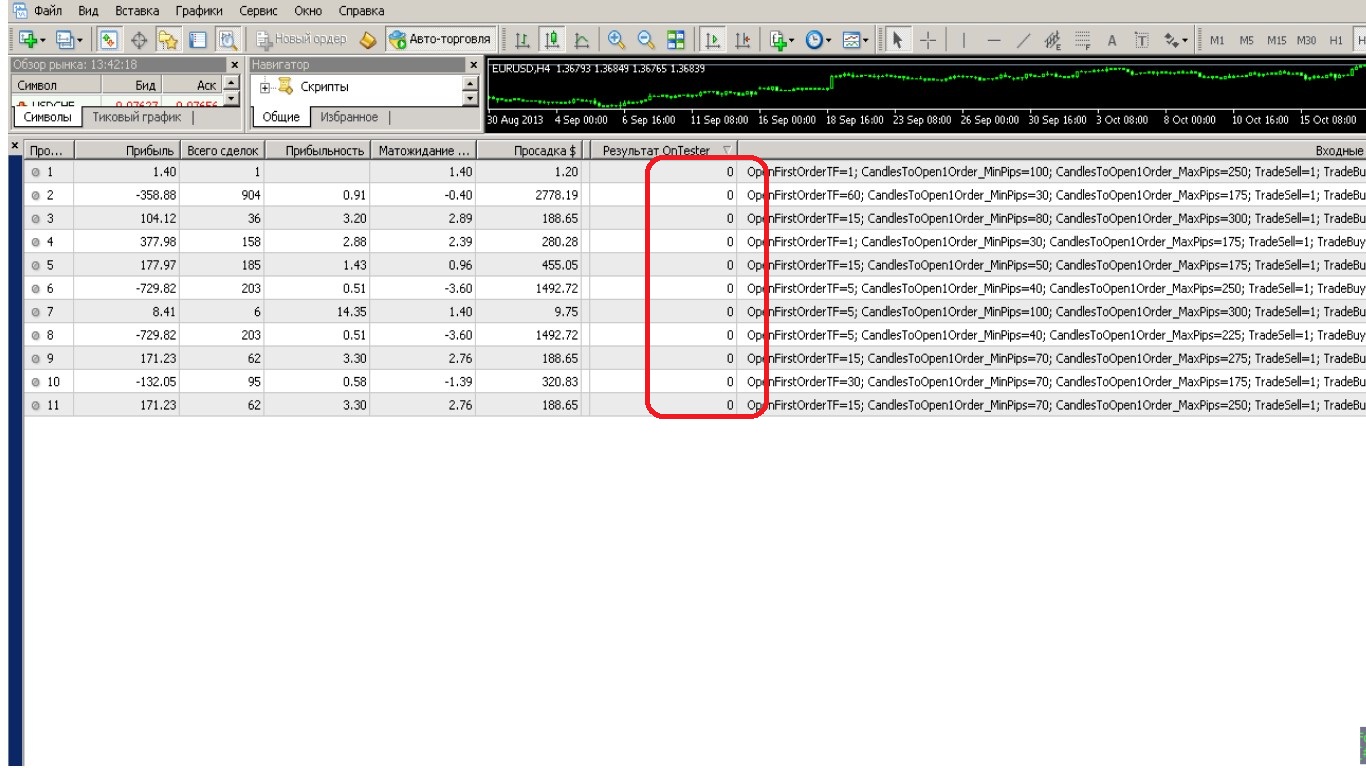Toggle the Auto Scroll chart icon

pyautogui.click(x=712, y=40)
